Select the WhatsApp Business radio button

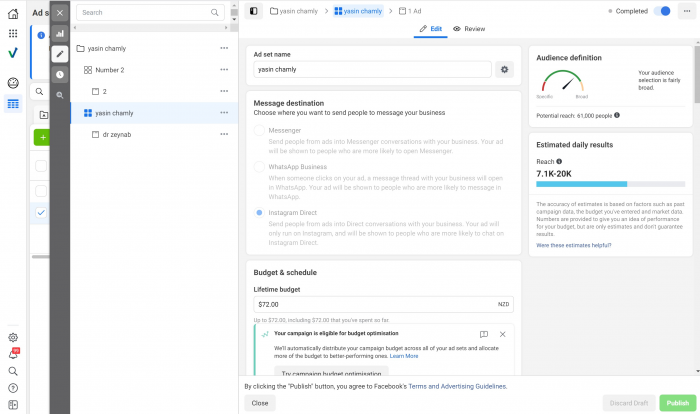[x=260, y=165]
